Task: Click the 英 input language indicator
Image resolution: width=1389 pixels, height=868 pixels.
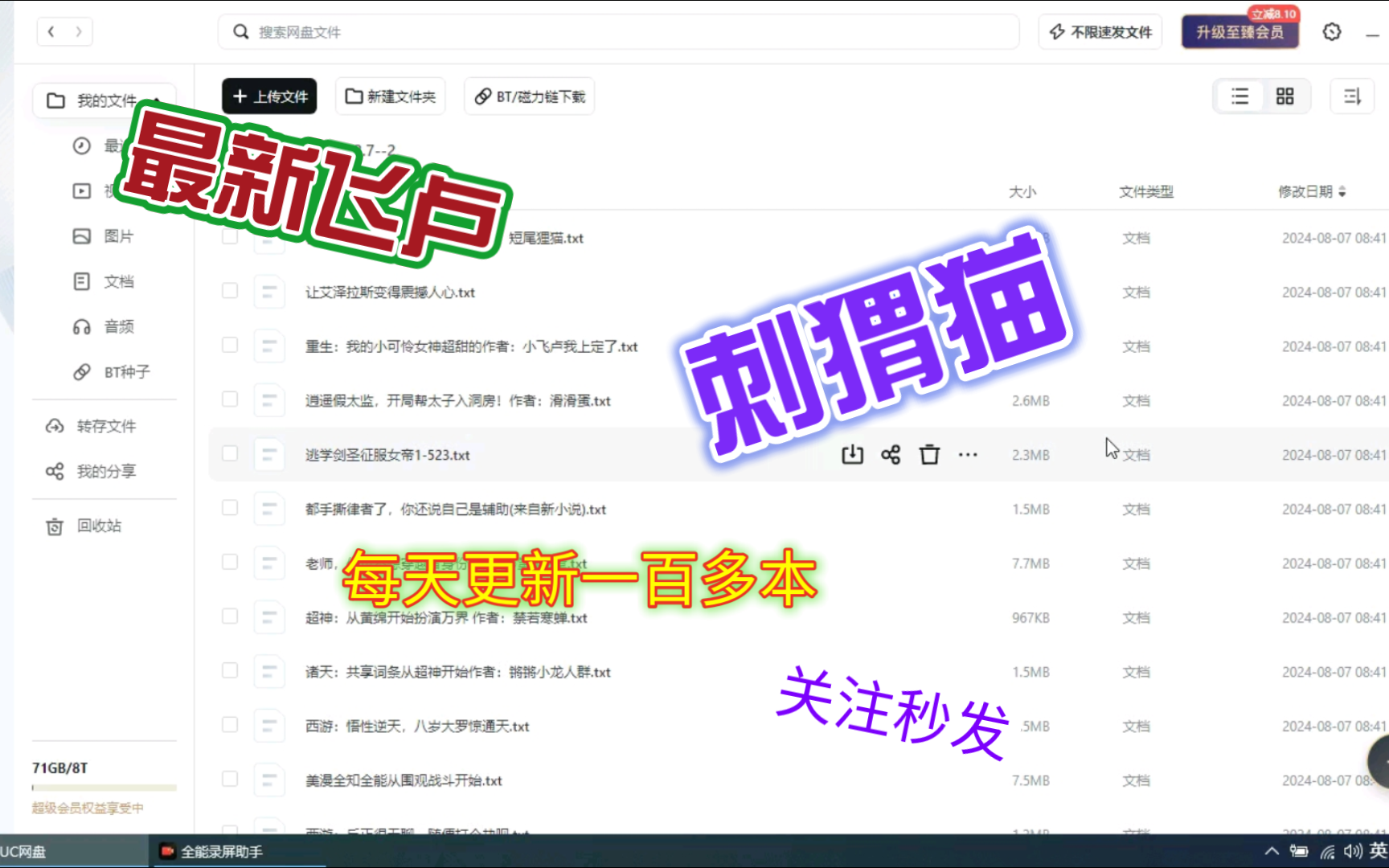Action: [1379, 851]
